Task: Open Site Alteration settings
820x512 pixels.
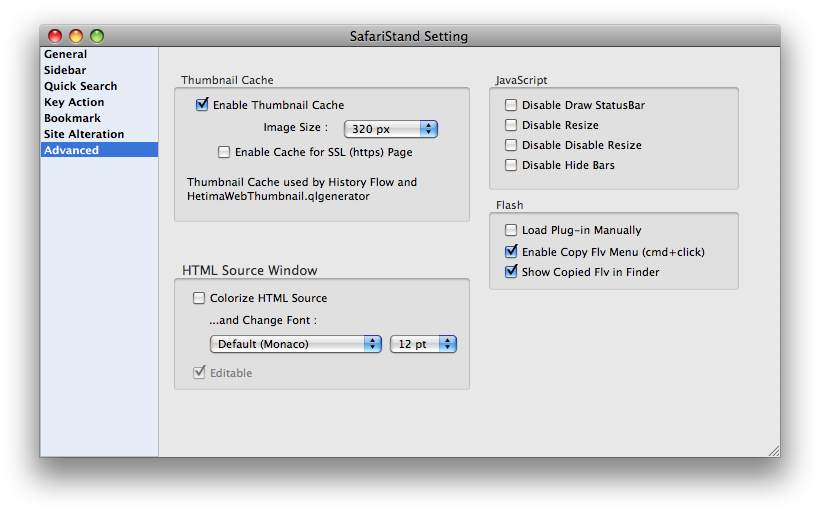Action: click(99, 134)
